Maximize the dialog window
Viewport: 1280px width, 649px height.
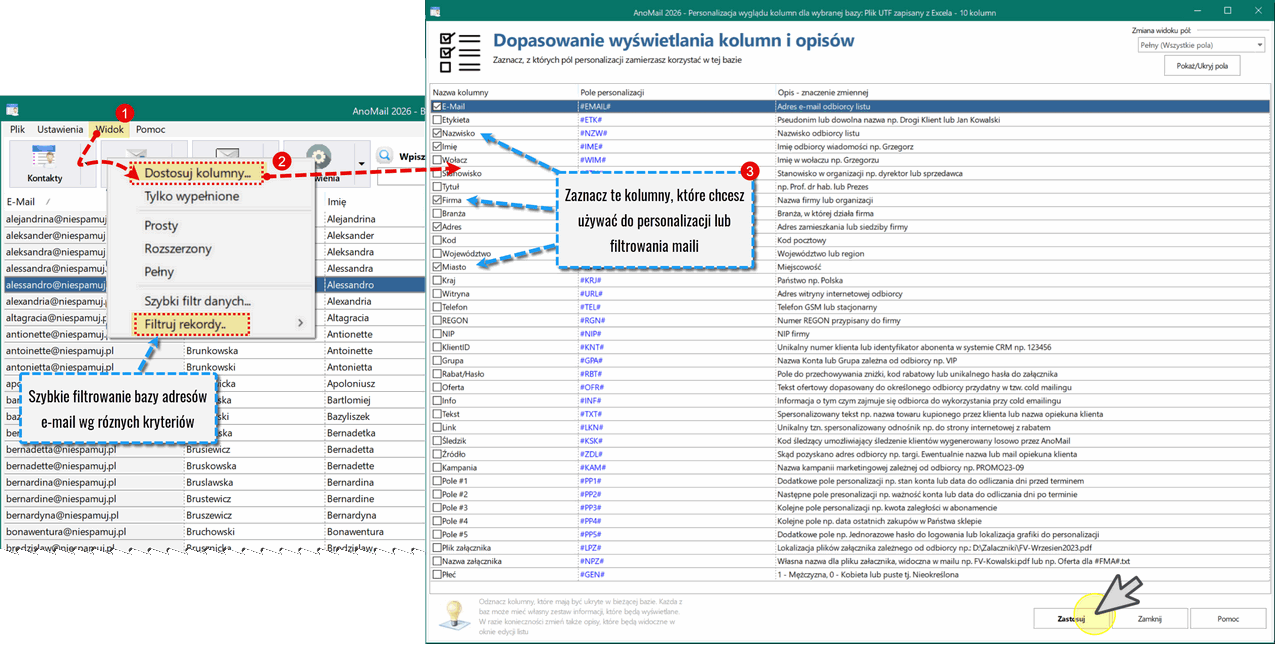tap(1228, 10)
